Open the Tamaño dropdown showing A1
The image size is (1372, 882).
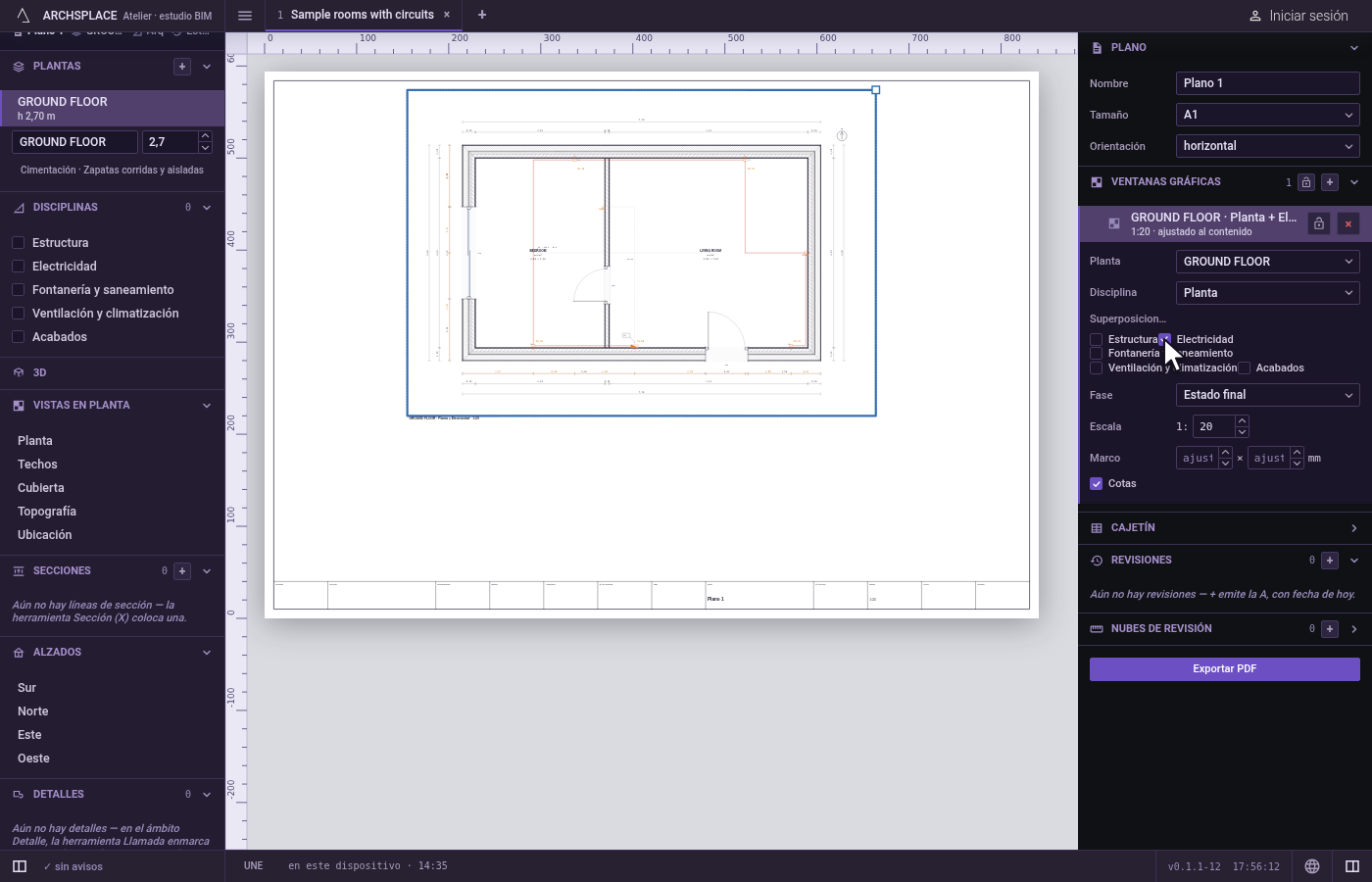click(1268, 115)
